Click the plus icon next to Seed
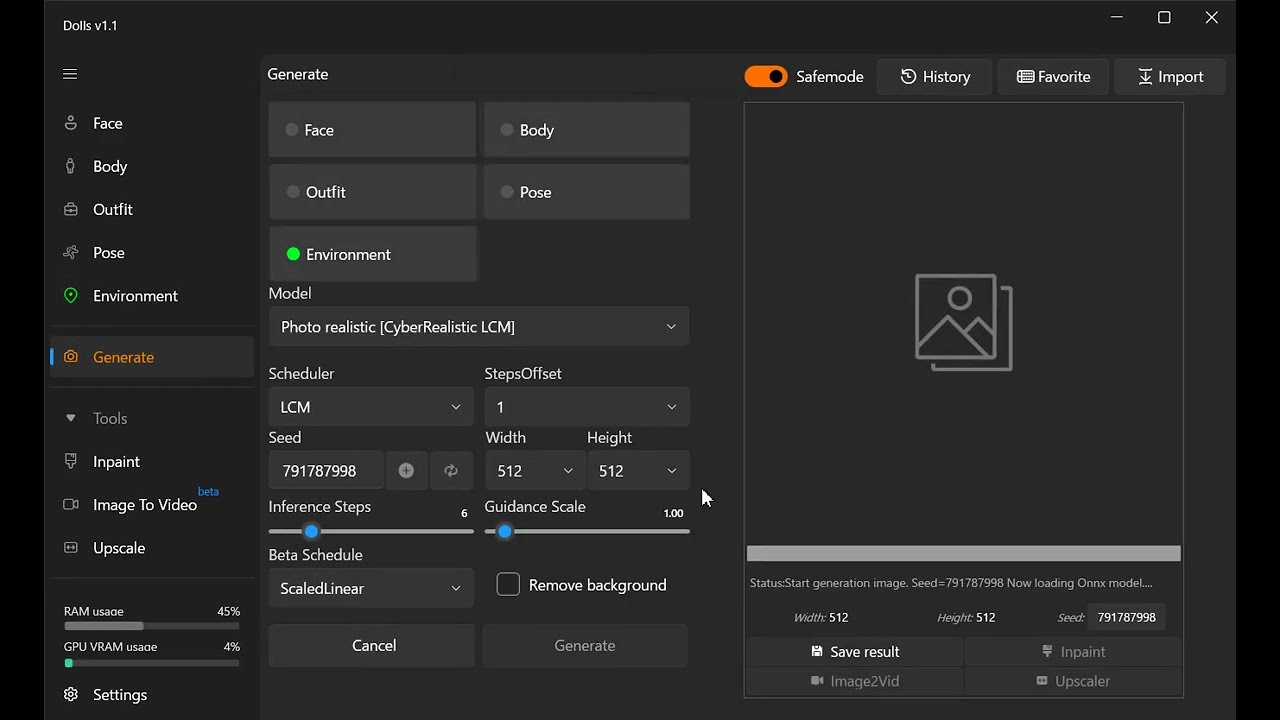Viewport: 1280px width, 720px height. 406,471
